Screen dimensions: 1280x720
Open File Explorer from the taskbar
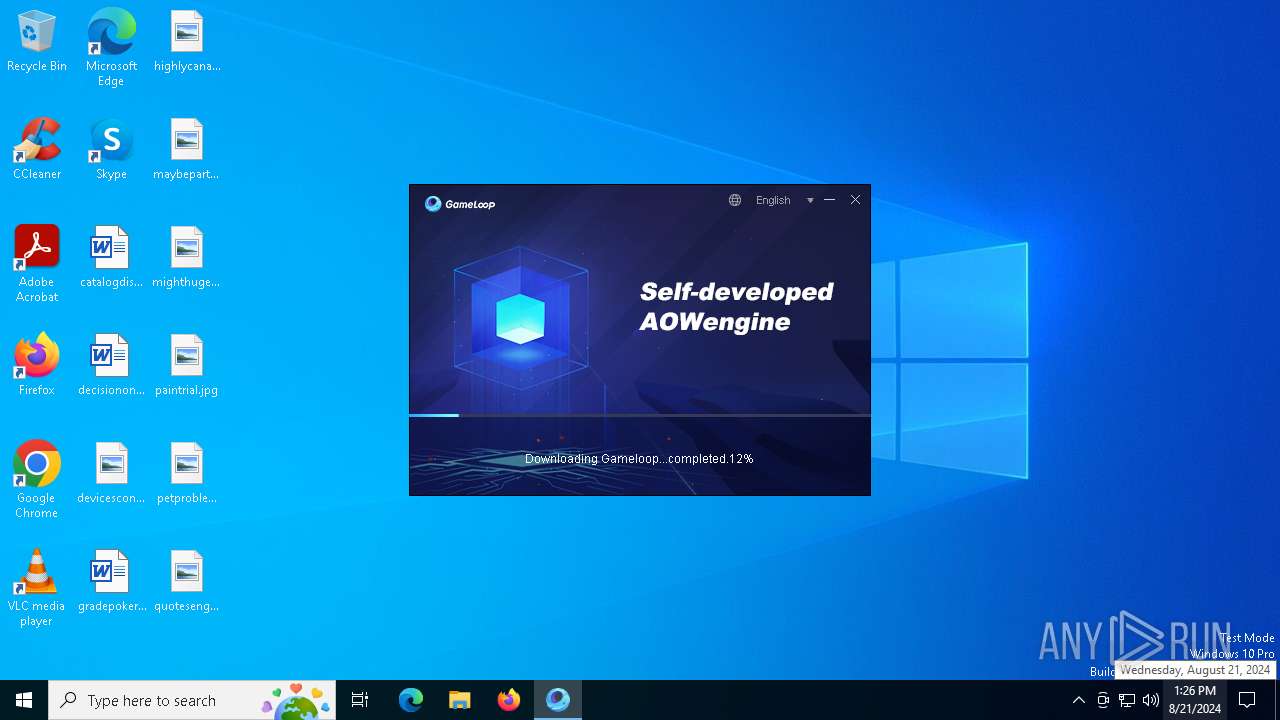[460, 700]
